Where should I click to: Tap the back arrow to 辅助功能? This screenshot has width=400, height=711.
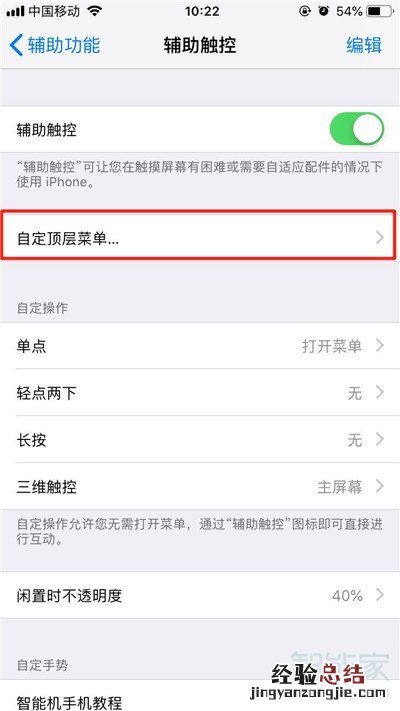pyautogui.click(x=16, y=46)
